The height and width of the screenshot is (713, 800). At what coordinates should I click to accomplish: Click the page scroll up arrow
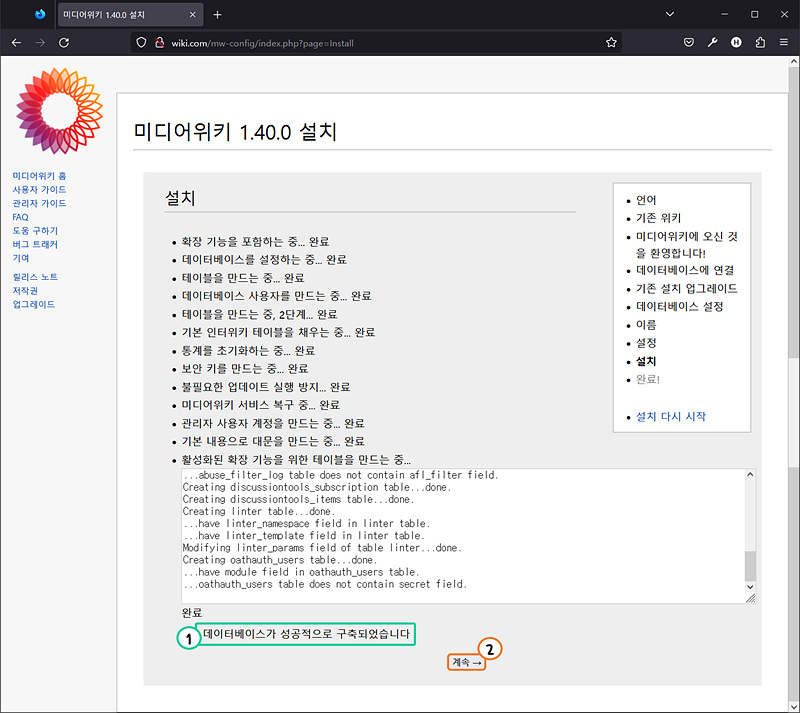pyautogui.click(x=794, y=61)
